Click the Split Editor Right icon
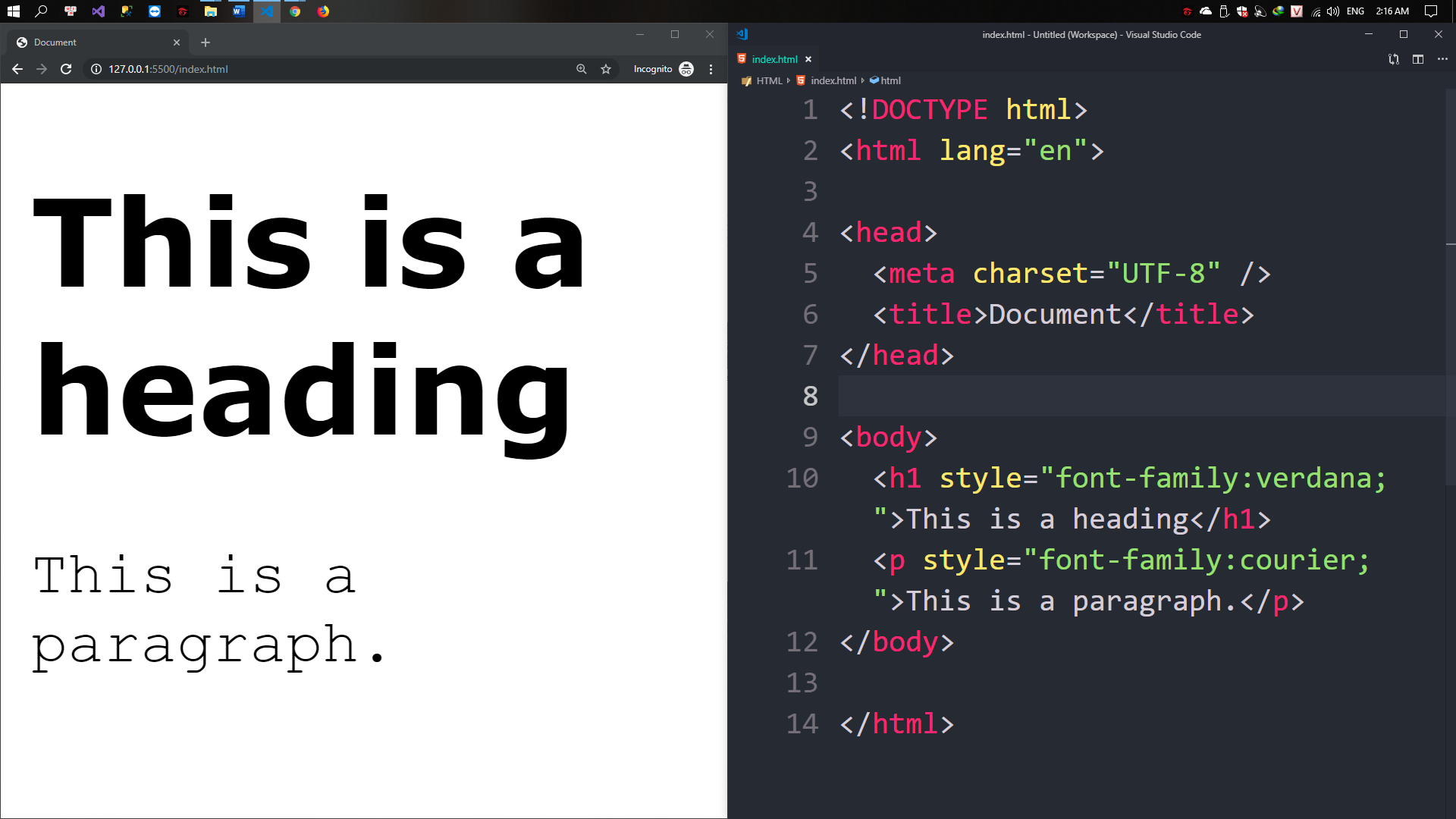The width and height of the screenshot is (1456, 819). (x=1417, y=59)
